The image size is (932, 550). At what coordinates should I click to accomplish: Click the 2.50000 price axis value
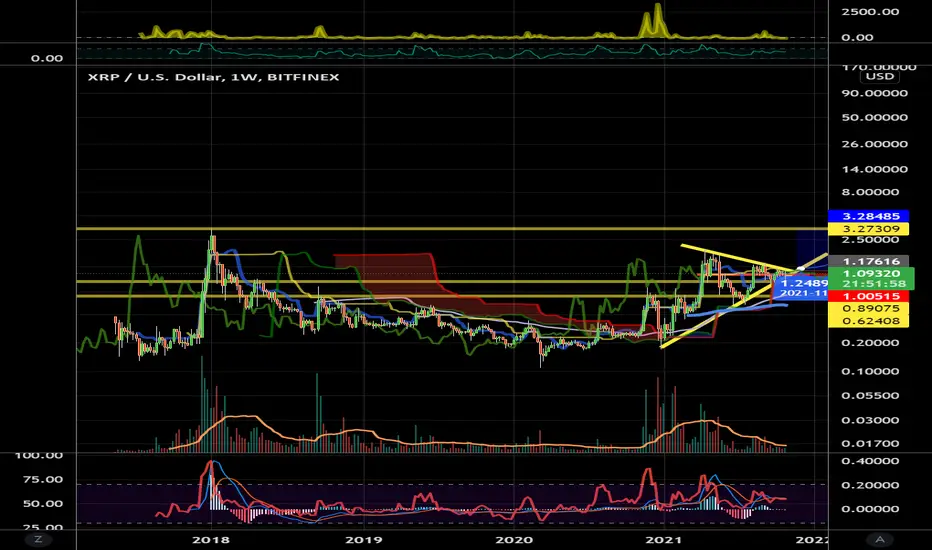(871, 240)
